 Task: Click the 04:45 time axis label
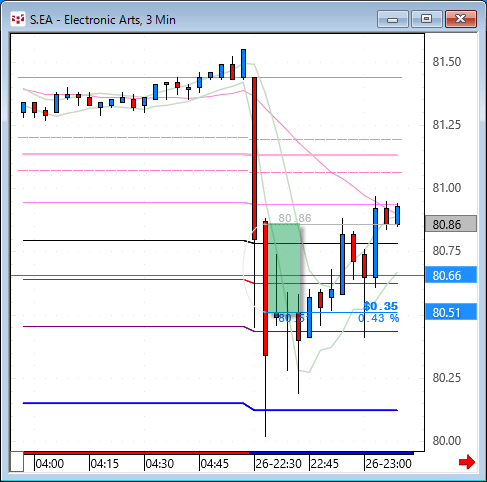click(215, 464)
